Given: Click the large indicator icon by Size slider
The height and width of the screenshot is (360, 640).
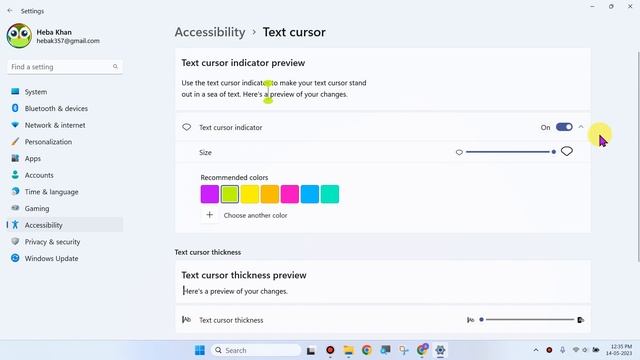Looking at the screenshot, I should (567, 151).
